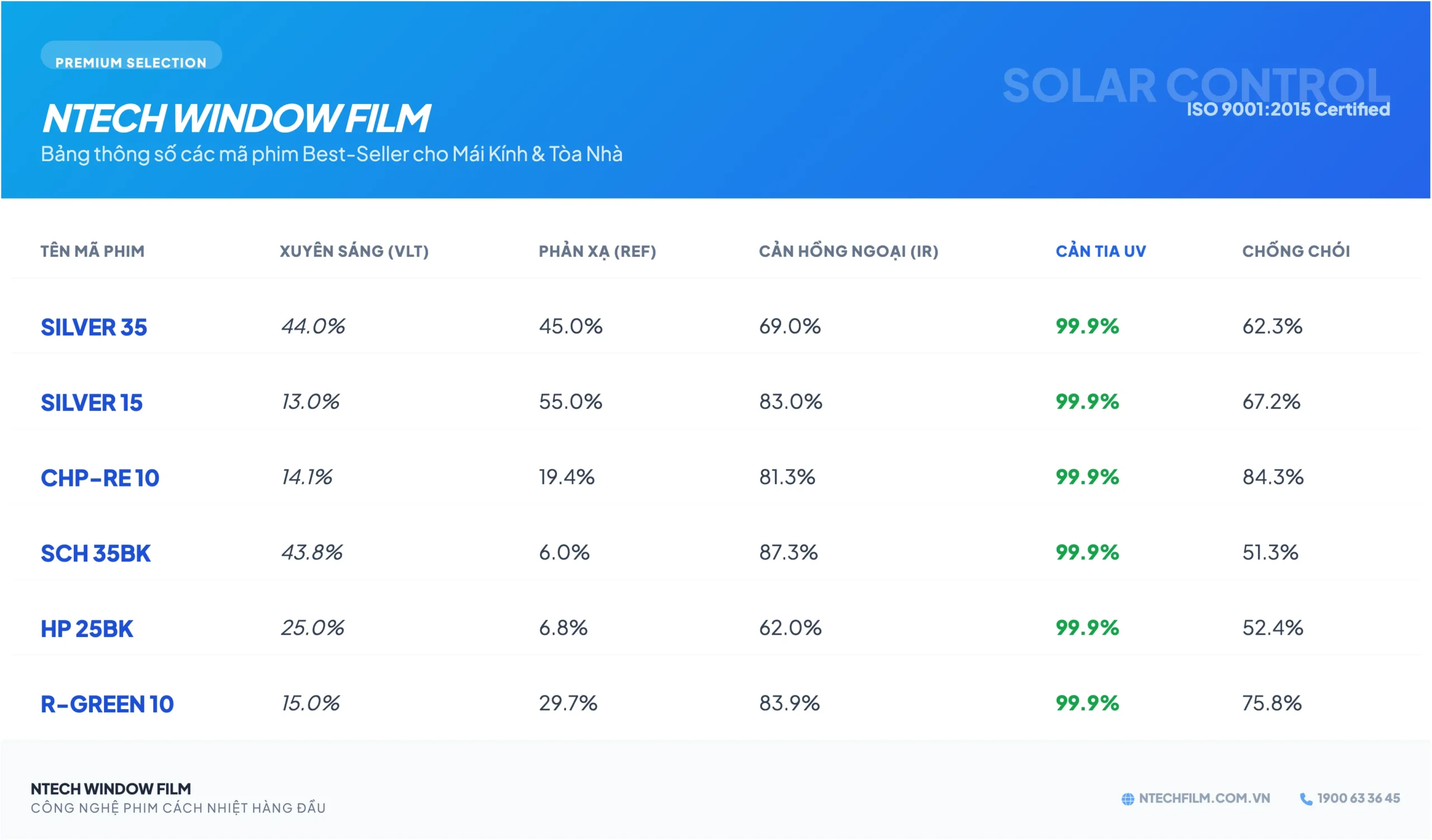Screen dimensions: 1432x840
Task: Click the CẢN TIA UV column header
Action: click(x=1101, y=251)
